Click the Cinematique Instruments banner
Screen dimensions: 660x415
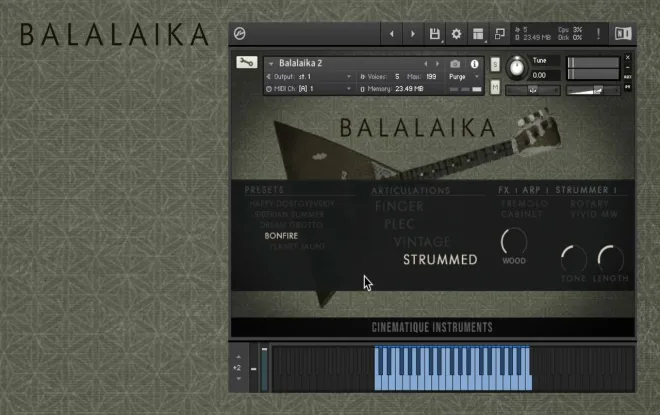[x=432, y=327]
